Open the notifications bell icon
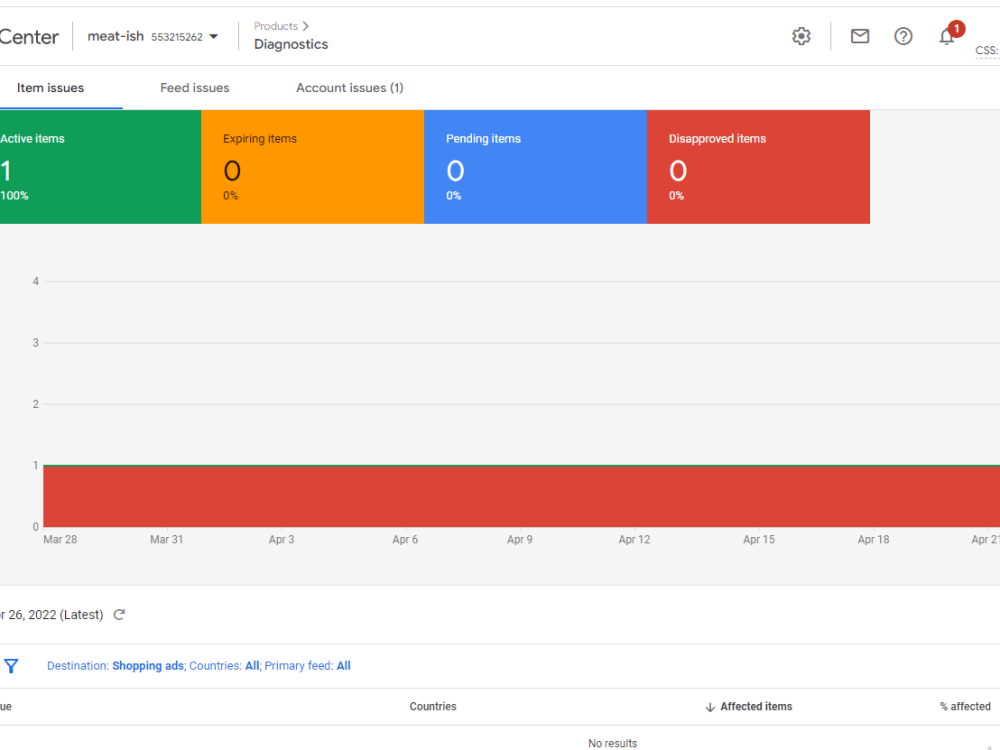 947,37
